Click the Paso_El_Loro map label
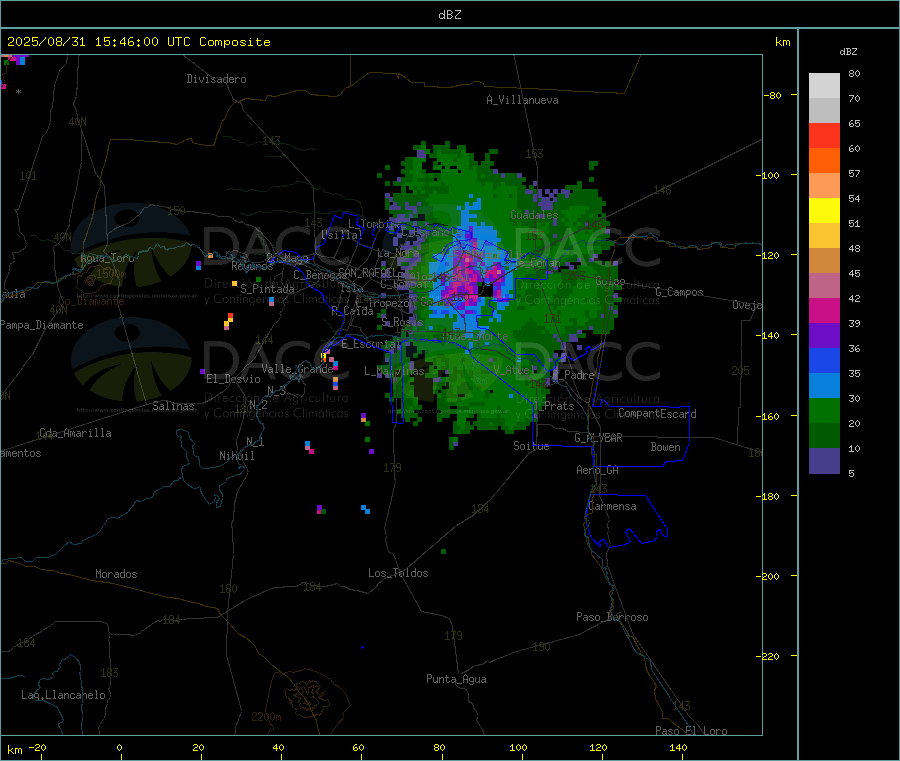 tap(691, 731)
